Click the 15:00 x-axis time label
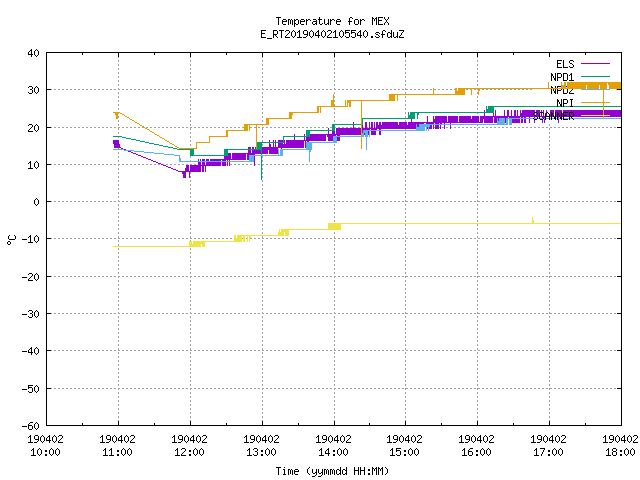The width and height of the screenshot is (640, 480). [x=404, y=452]
